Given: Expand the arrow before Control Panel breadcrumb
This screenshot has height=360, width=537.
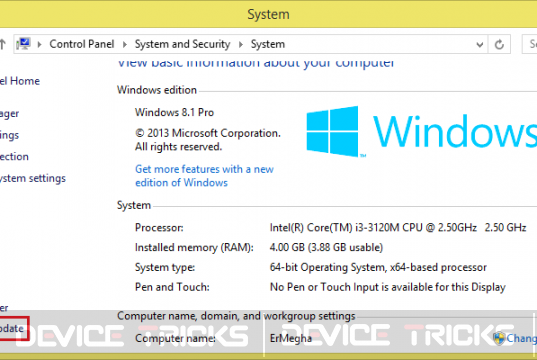Looking at the screenshot, I should (x=39, y=44).
